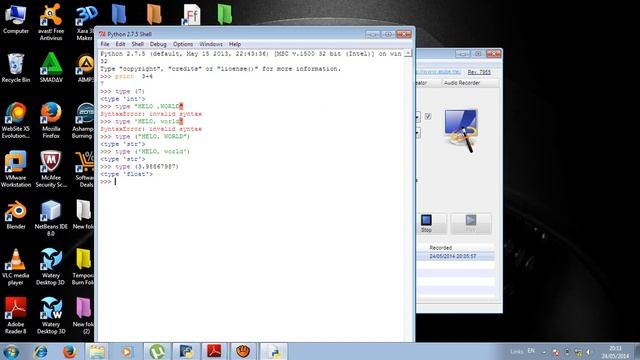Open the SMADAV desktop icon
This screenshot has height=360, width=640.
coord(51,68)
